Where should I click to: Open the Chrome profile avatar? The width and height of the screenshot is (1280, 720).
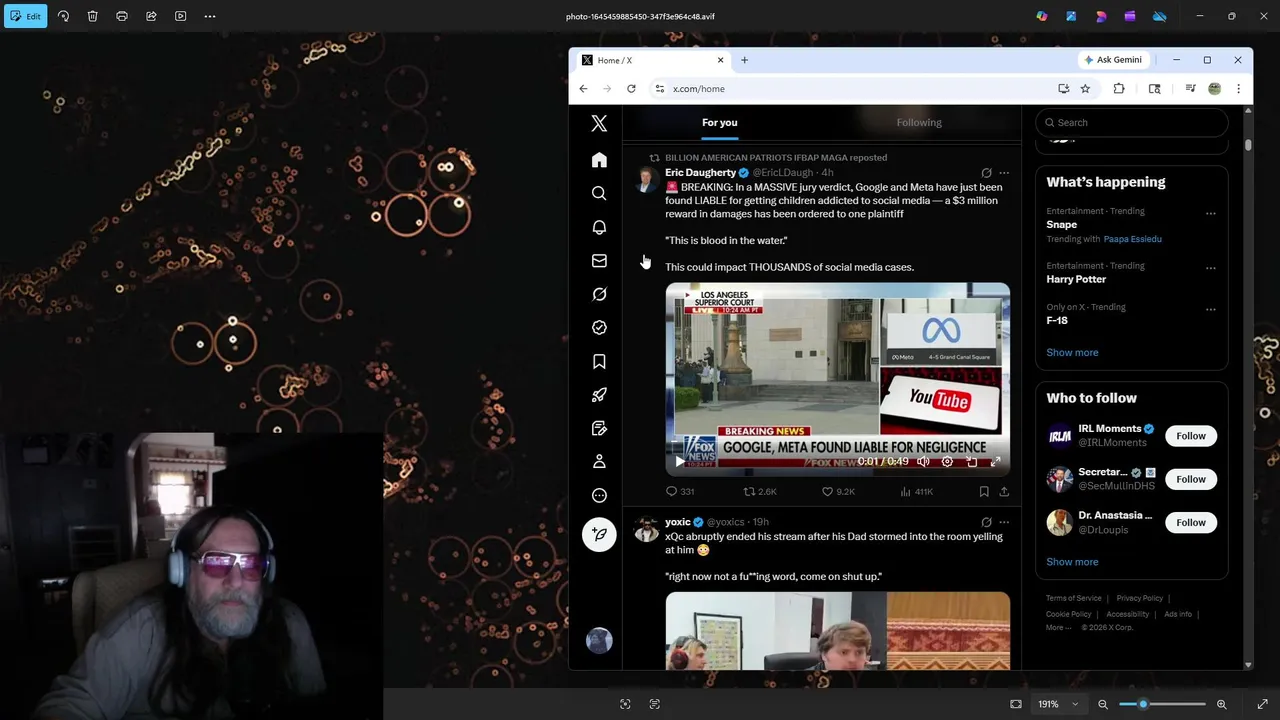1214,89
